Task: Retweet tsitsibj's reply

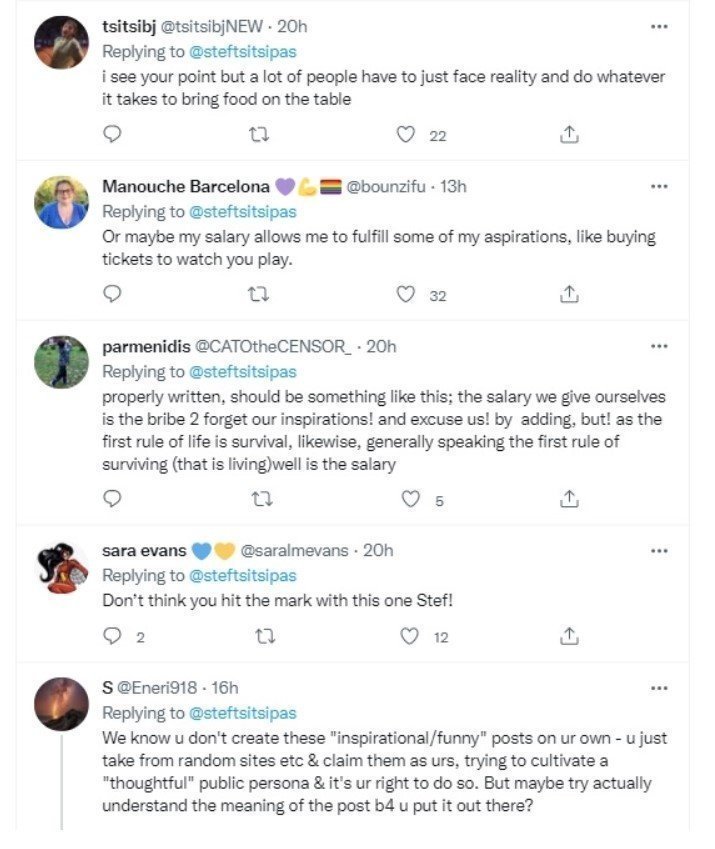Action: click(x=258, y=134)
